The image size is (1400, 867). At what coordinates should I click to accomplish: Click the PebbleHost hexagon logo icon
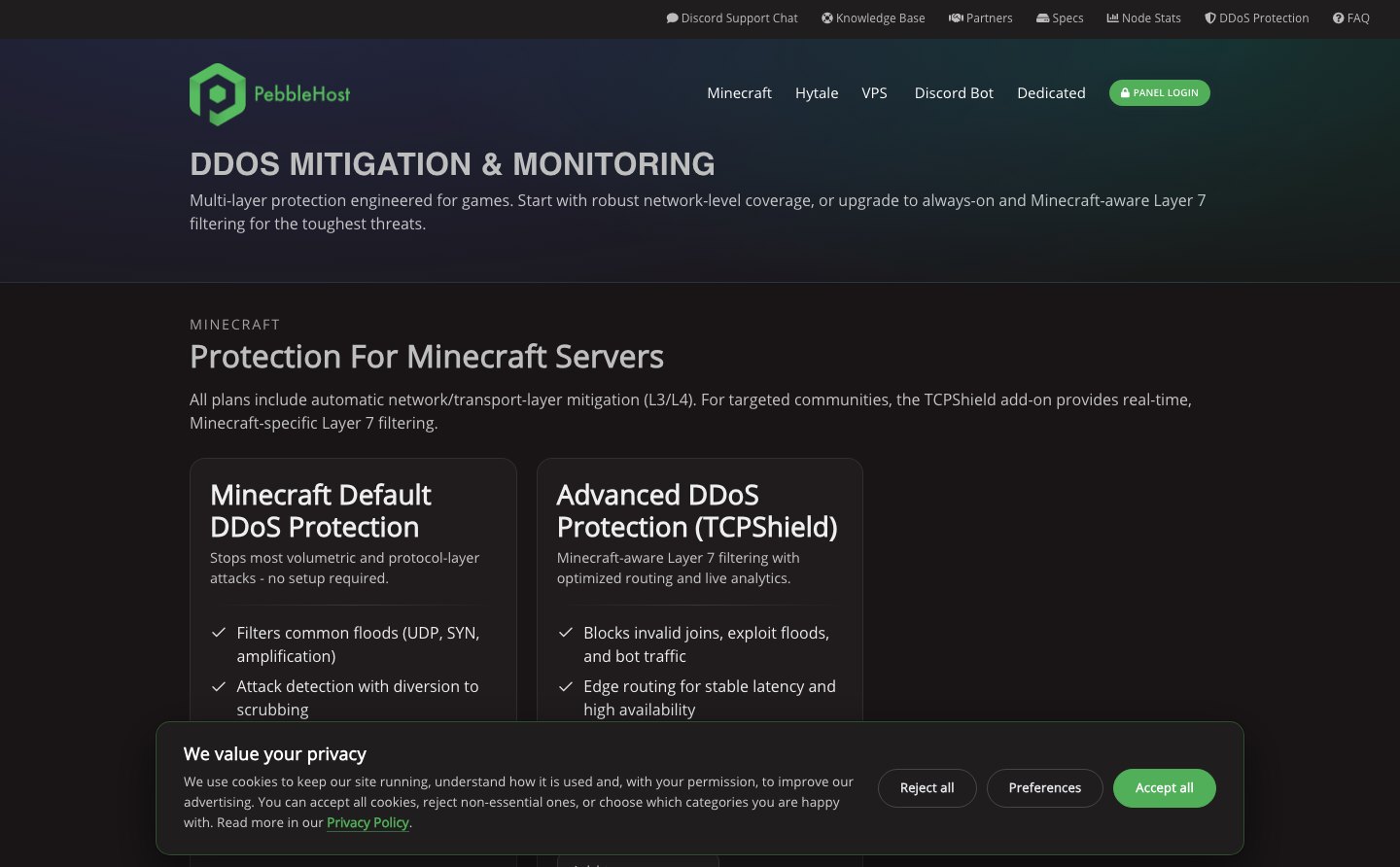tap(218, 94)
